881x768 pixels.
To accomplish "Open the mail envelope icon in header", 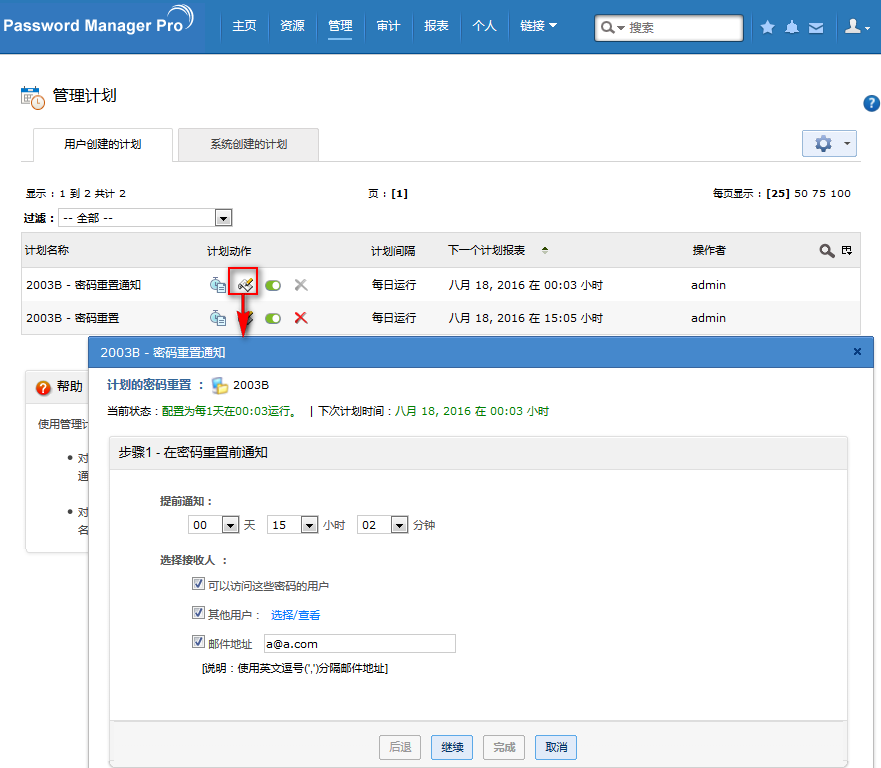I will [x=816, y=27].
